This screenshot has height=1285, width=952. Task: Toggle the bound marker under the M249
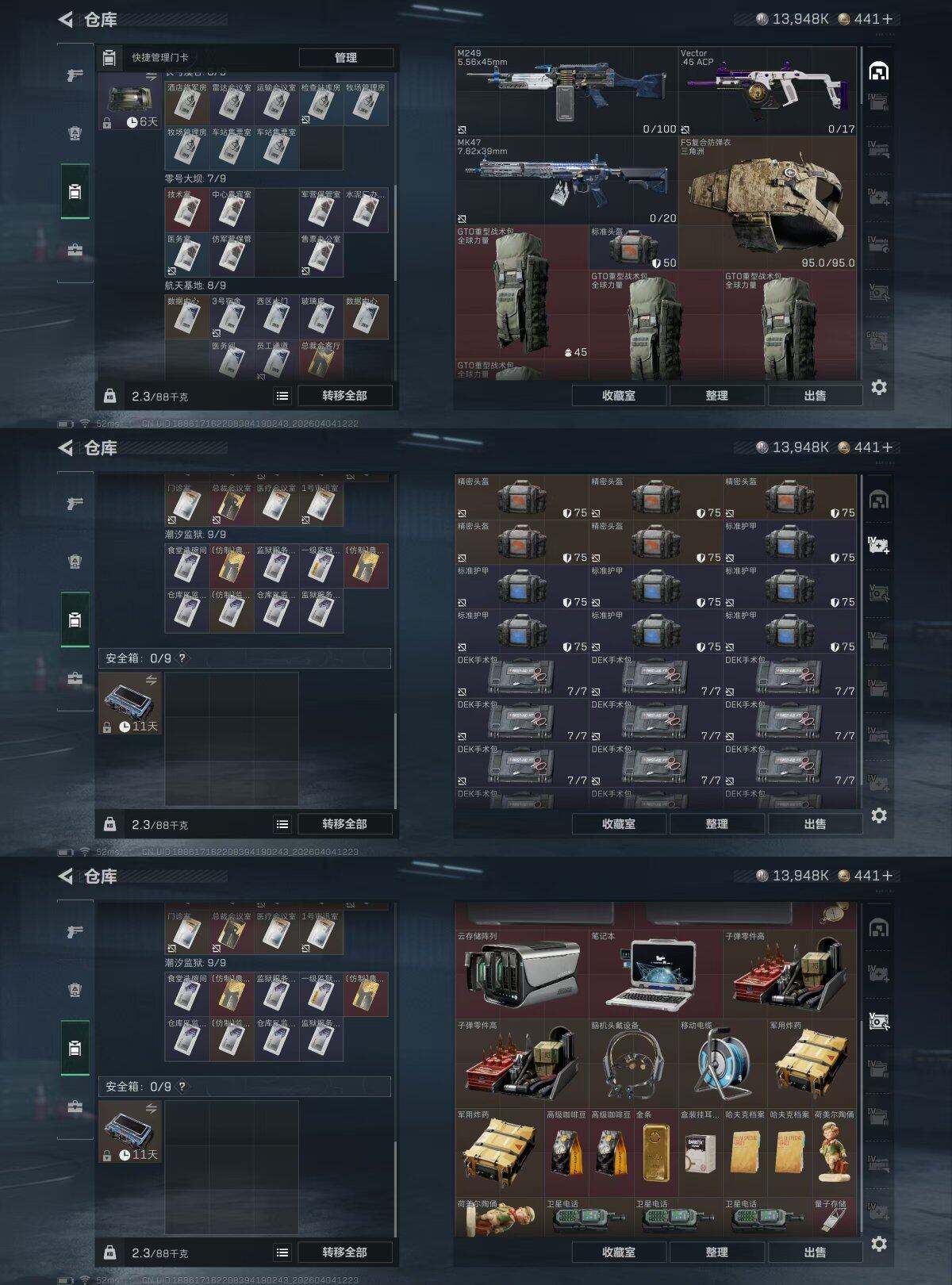(463, 129)
